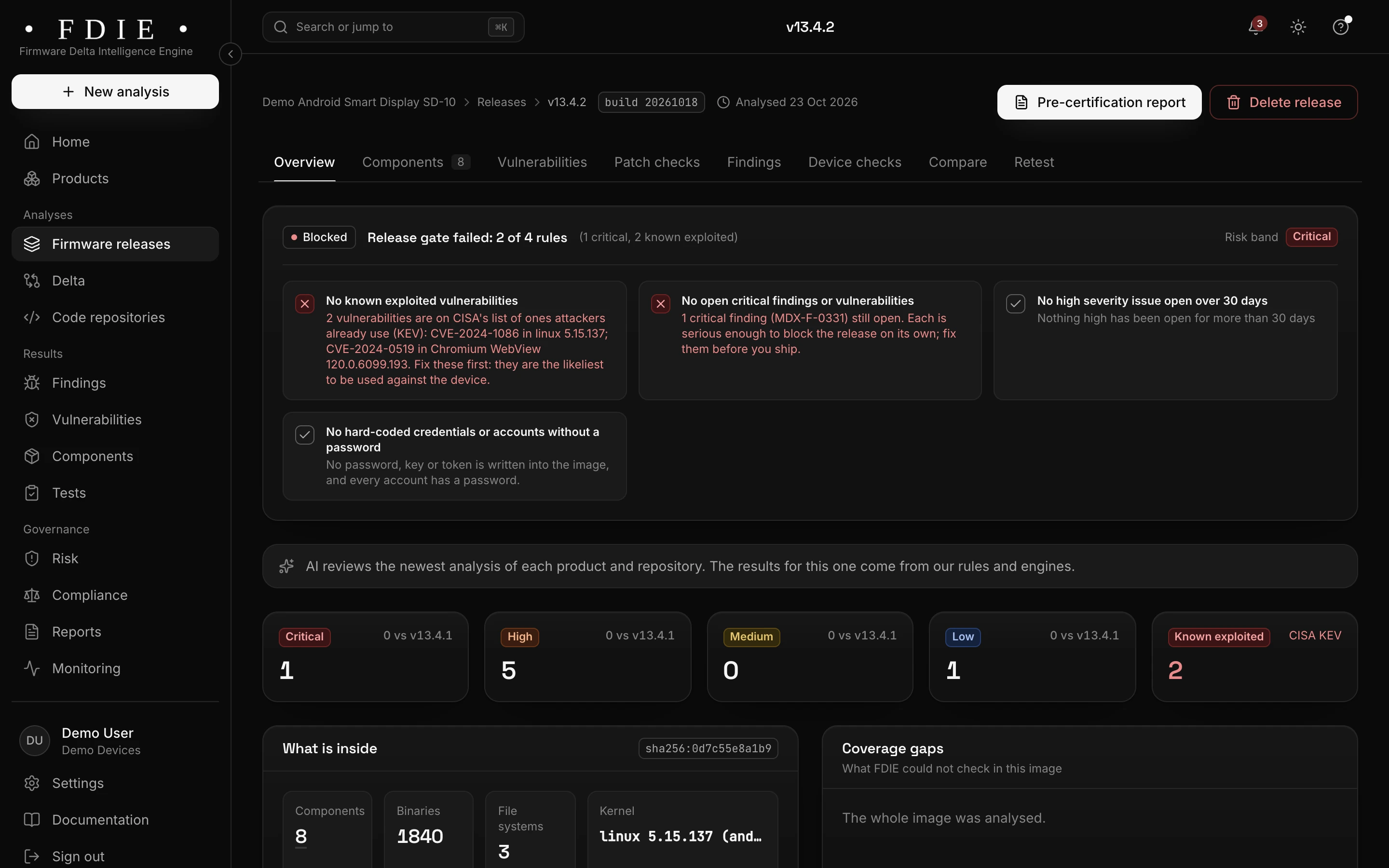Image resolution: width=1389 pixels, height=868 pixels.
Task: Open the Known exploited count card
Action: tap(1255, 657)
